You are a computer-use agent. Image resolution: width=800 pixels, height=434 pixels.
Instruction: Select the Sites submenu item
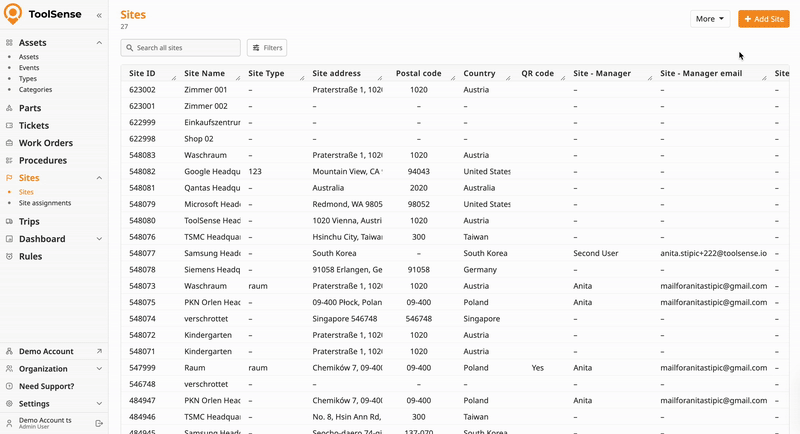[26, 192]
